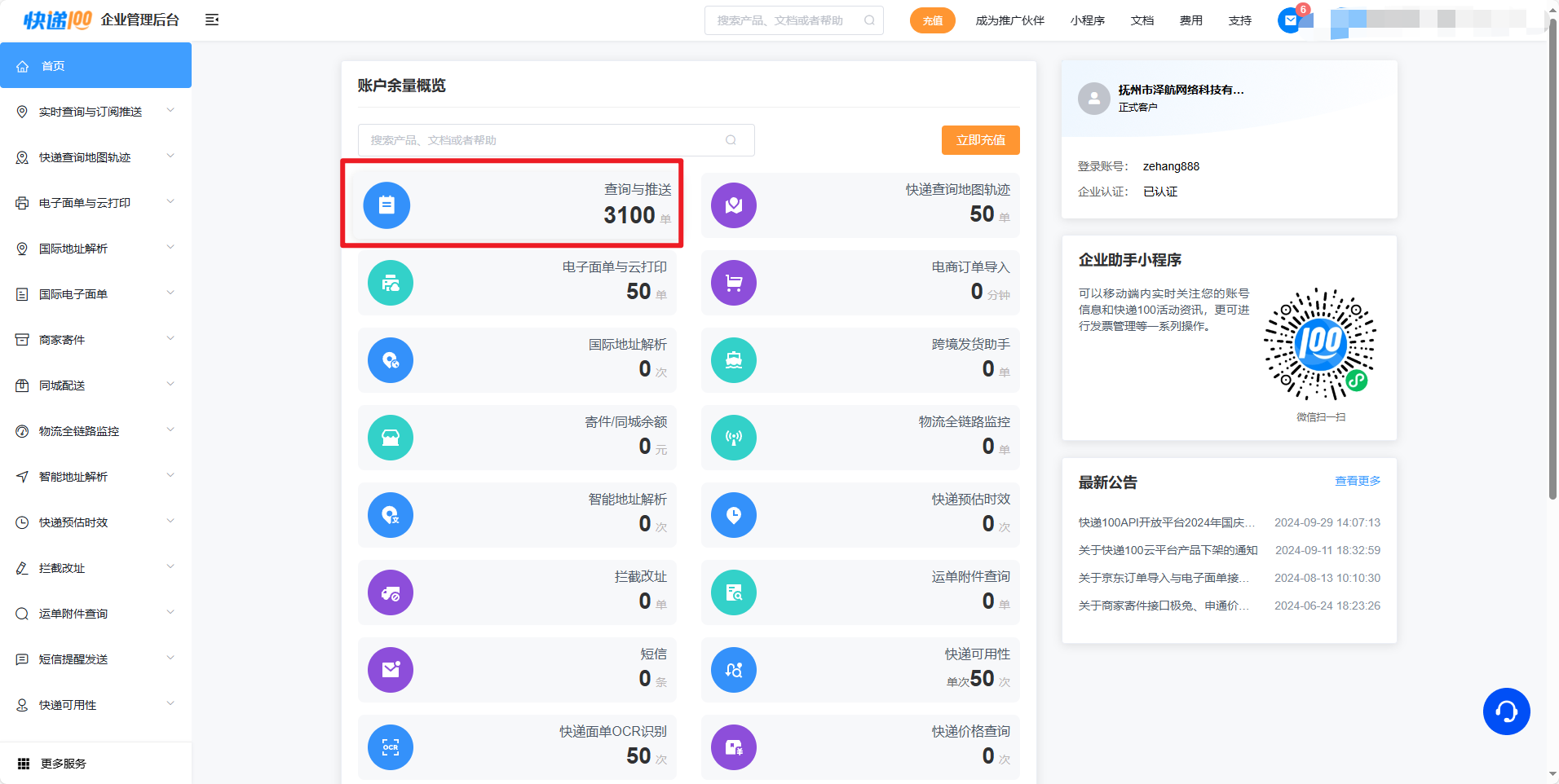This screenshot has height=784, width=1559.
Task: Click the search magnifier in top bar
Action: (869, 20)
